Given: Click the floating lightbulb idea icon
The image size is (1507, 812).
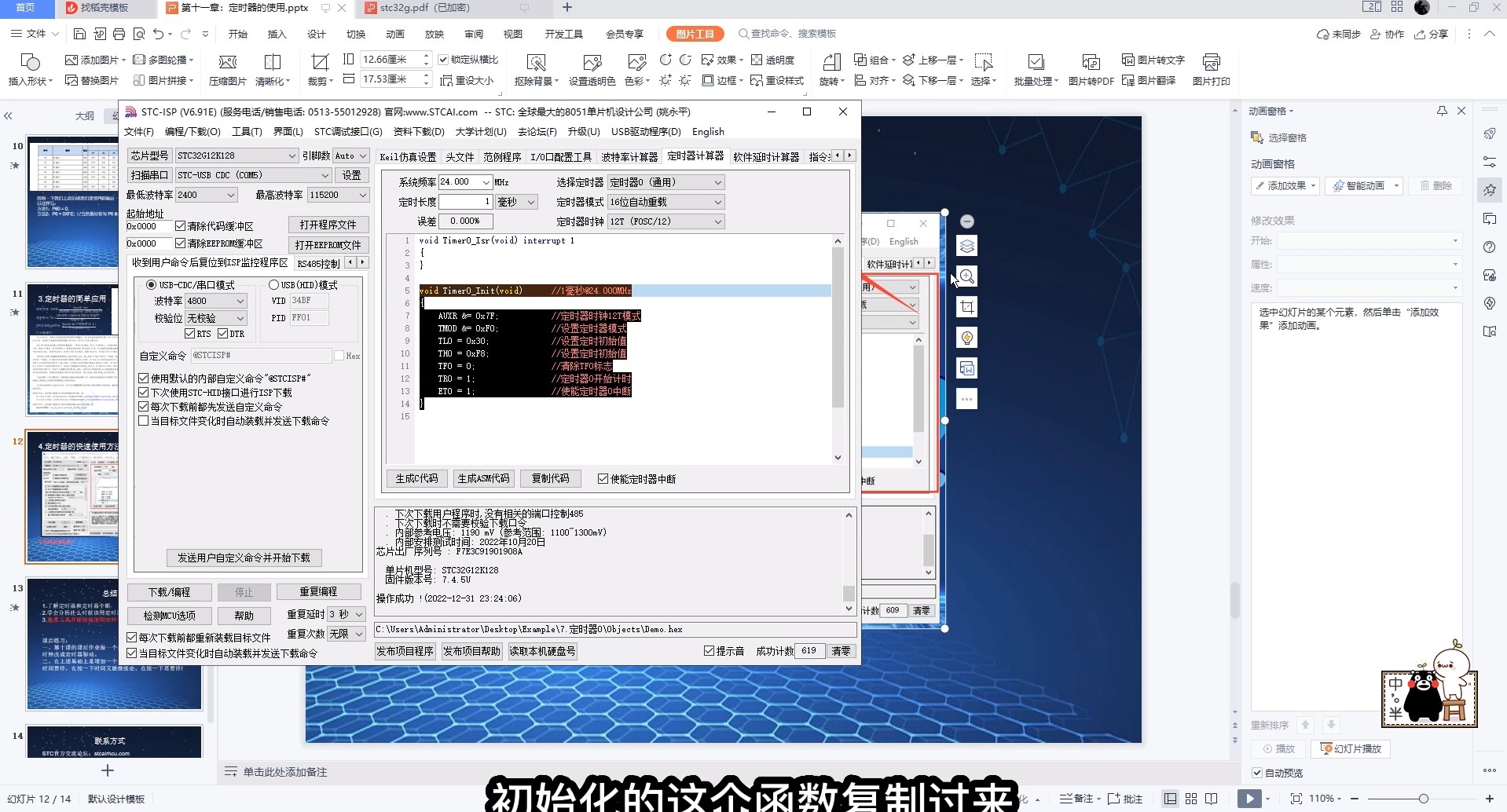Looking at the screenshot, I should click(x=967, y=338).
